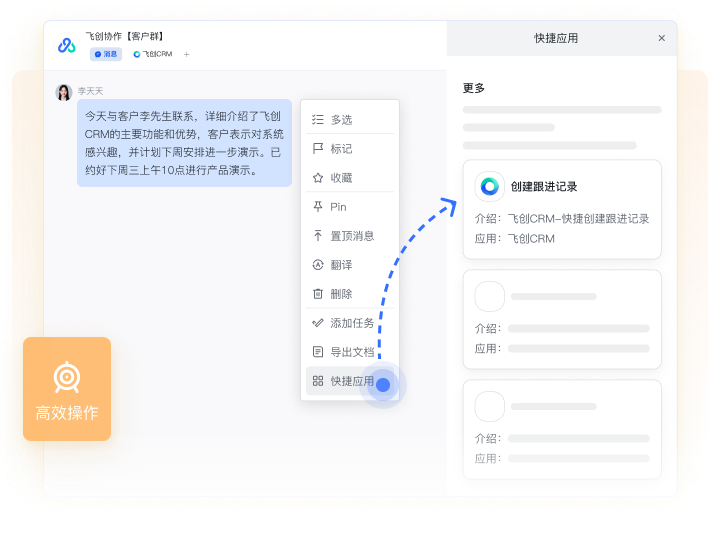Click the grid icon beside 快捷应用
Screen dimensions: 720x540
coord(318,381)
